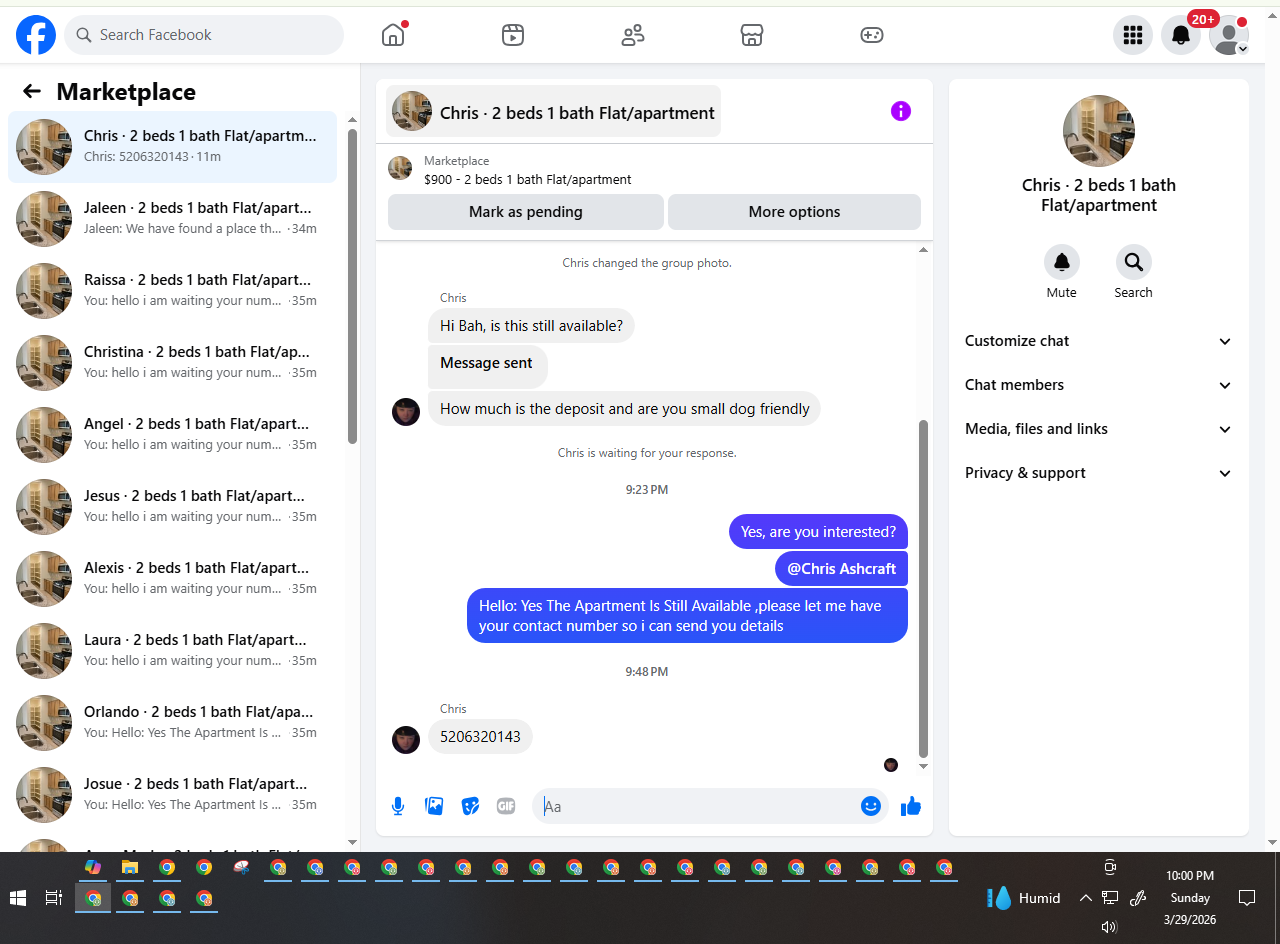Open the More options menu

(x=794, y=212)
